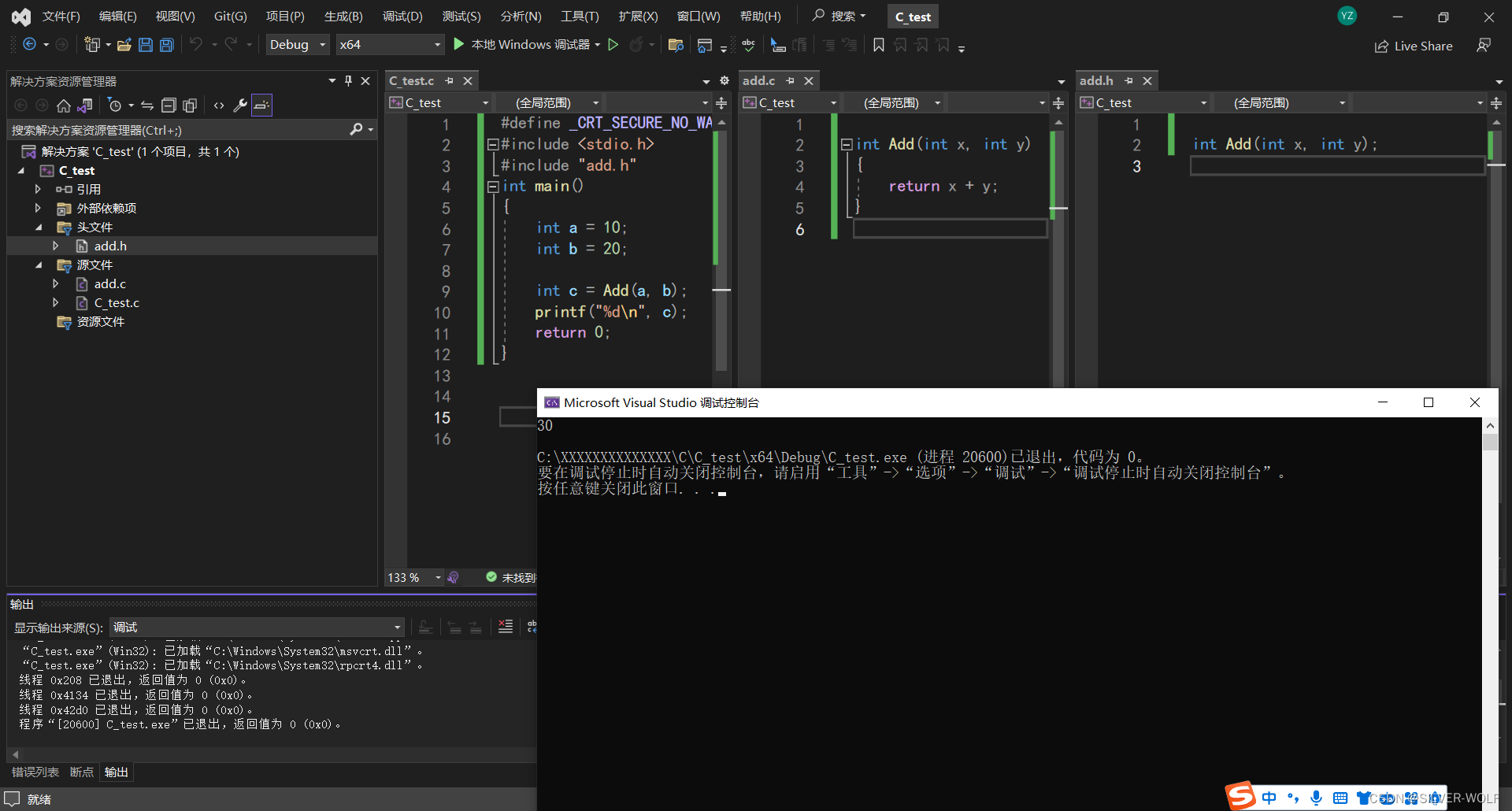The width and height of the screenshot is (1512, 811).
Task: Expand the 引用 references node
Action: tap(37, 189)
